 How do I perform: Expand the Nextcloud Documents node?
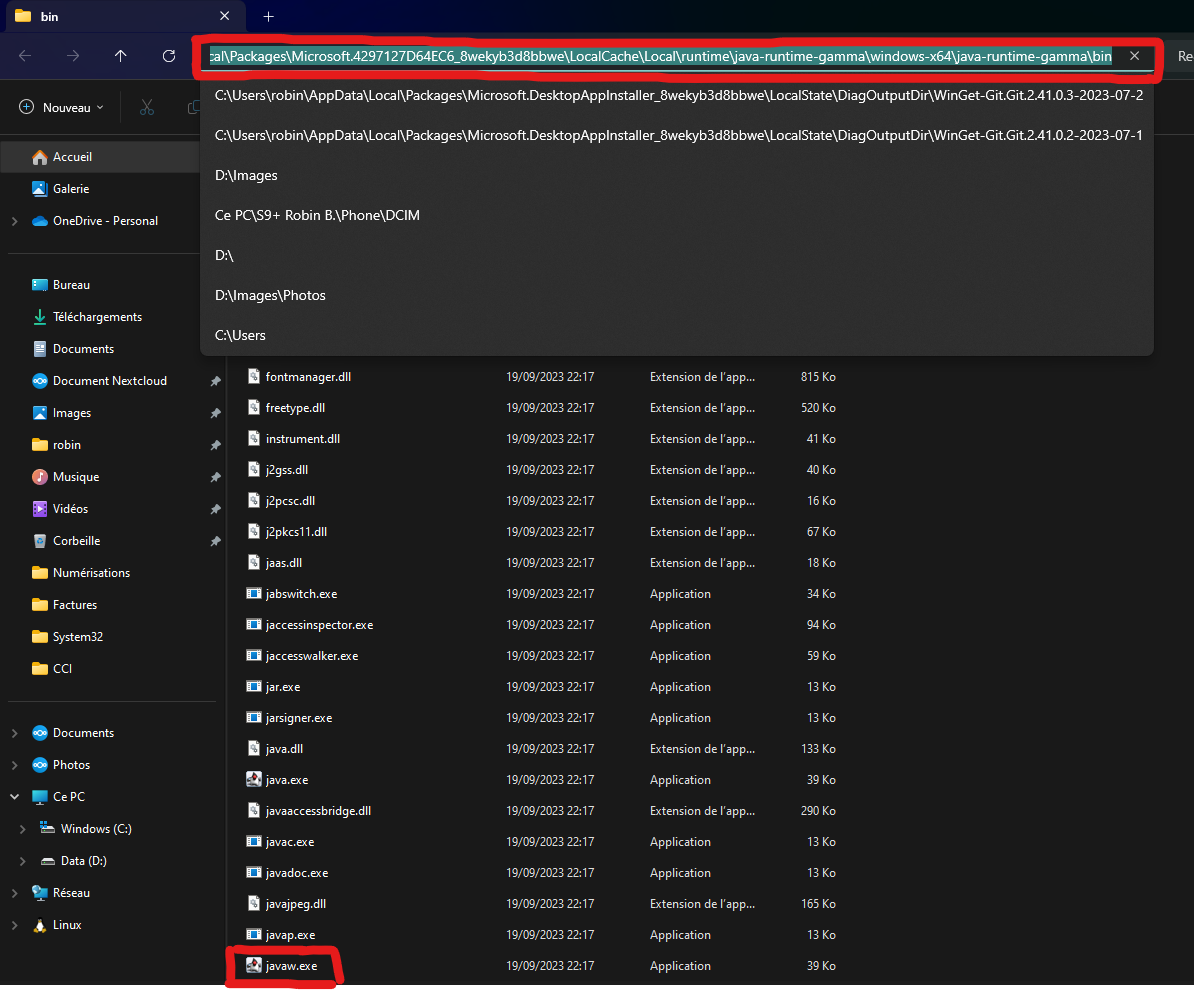(14, 733)
